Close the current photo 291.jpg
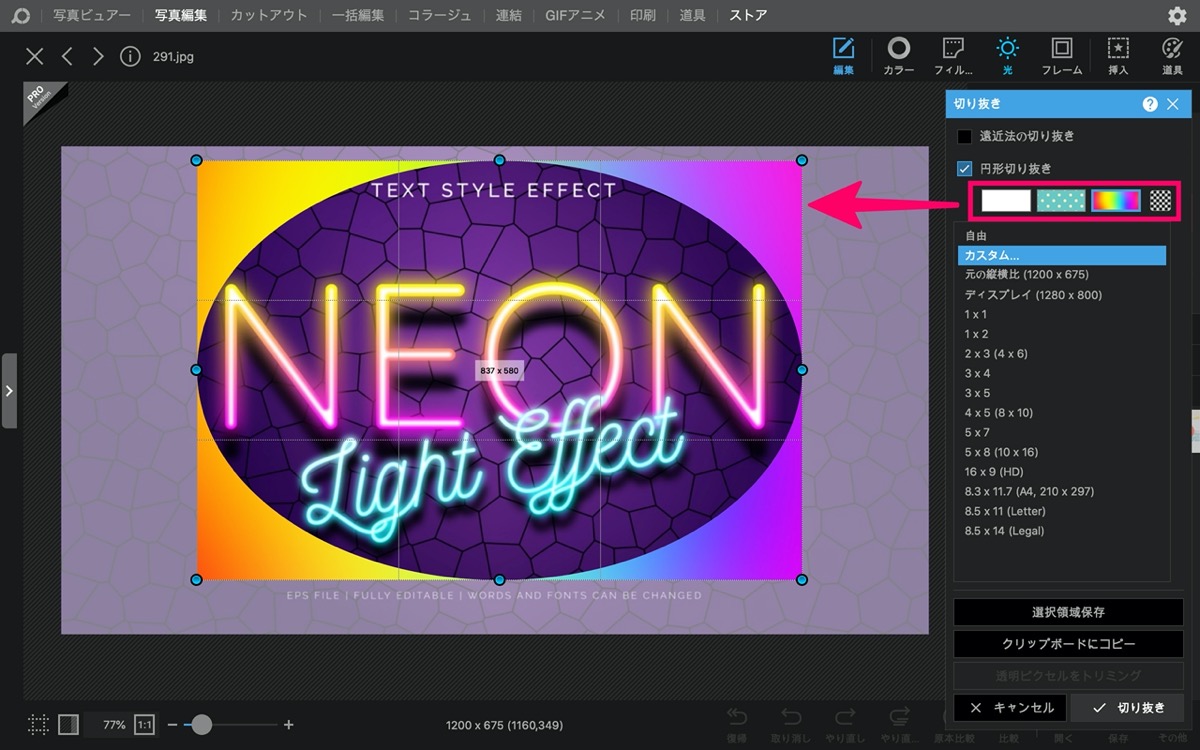This screenshot has width=1200, height=750. pos(35,57)
